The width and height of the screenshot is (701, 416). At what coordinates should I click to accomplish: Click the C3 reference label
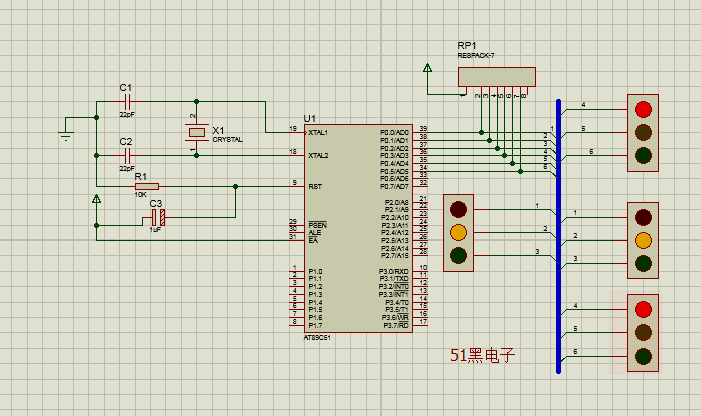(156, 204)
